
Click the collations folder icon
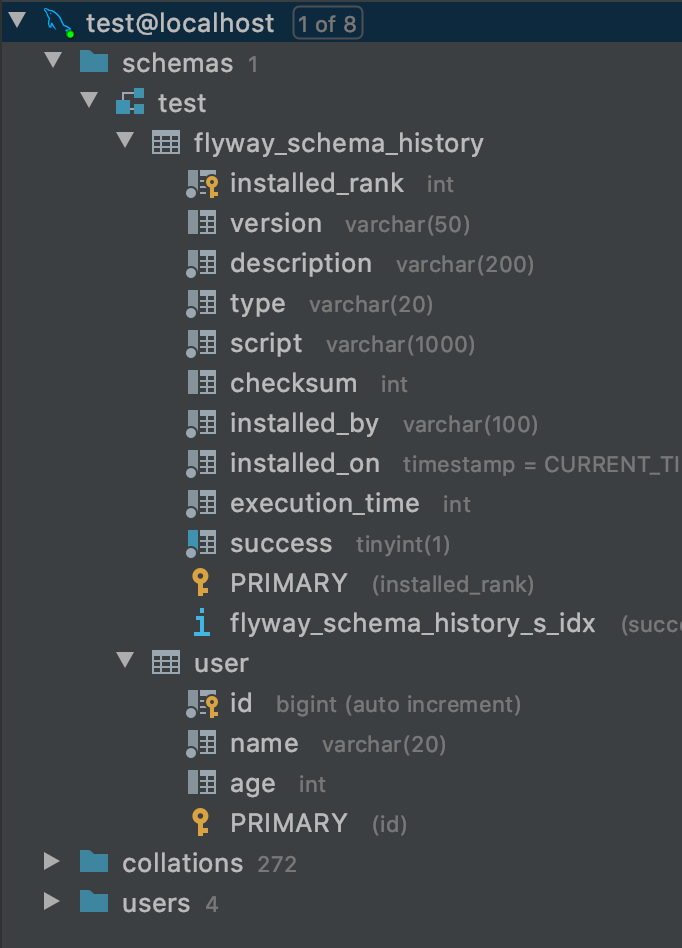pyautogui.click(x=94, y=862)
